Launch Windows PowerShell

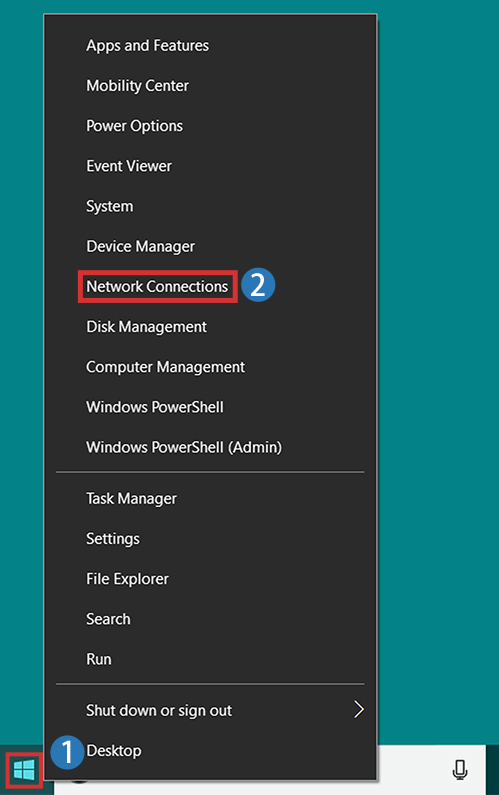(155, 407)
